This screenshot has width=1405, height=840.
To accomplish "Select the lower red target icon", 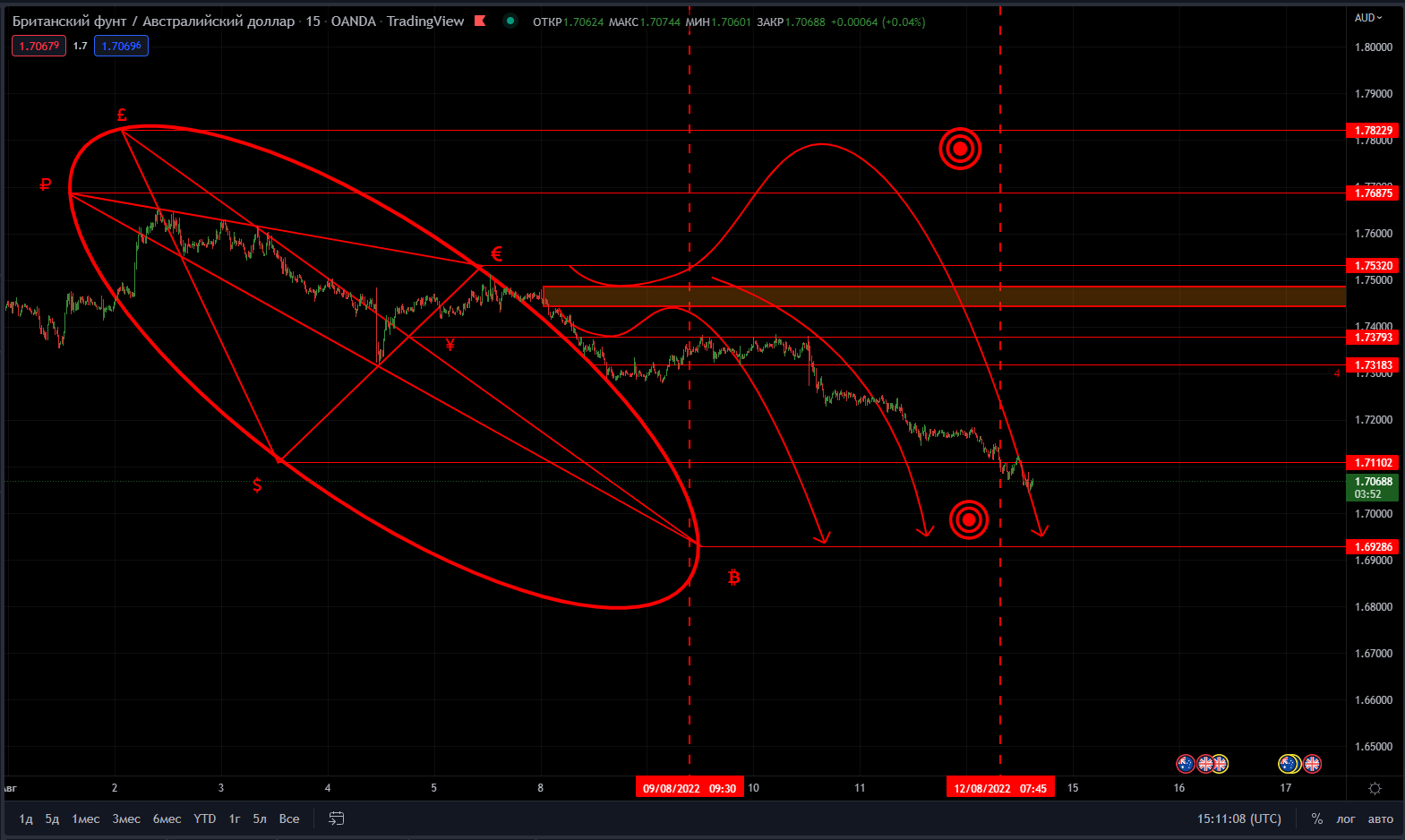I will pos(969,519).
